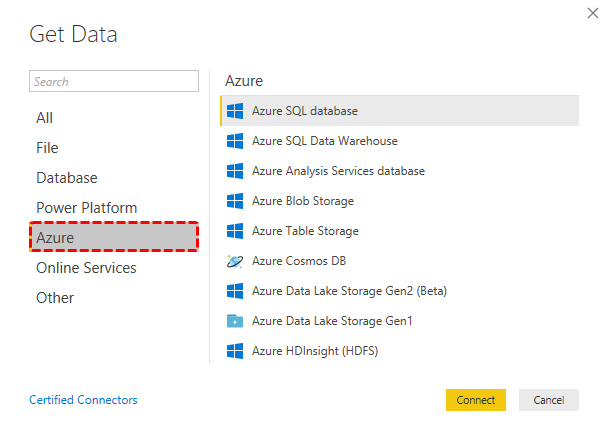The image size is (608, 438).
Task: Select Azure Data Lake Storage Gen1 text
Action: click(x=332, y=321)
